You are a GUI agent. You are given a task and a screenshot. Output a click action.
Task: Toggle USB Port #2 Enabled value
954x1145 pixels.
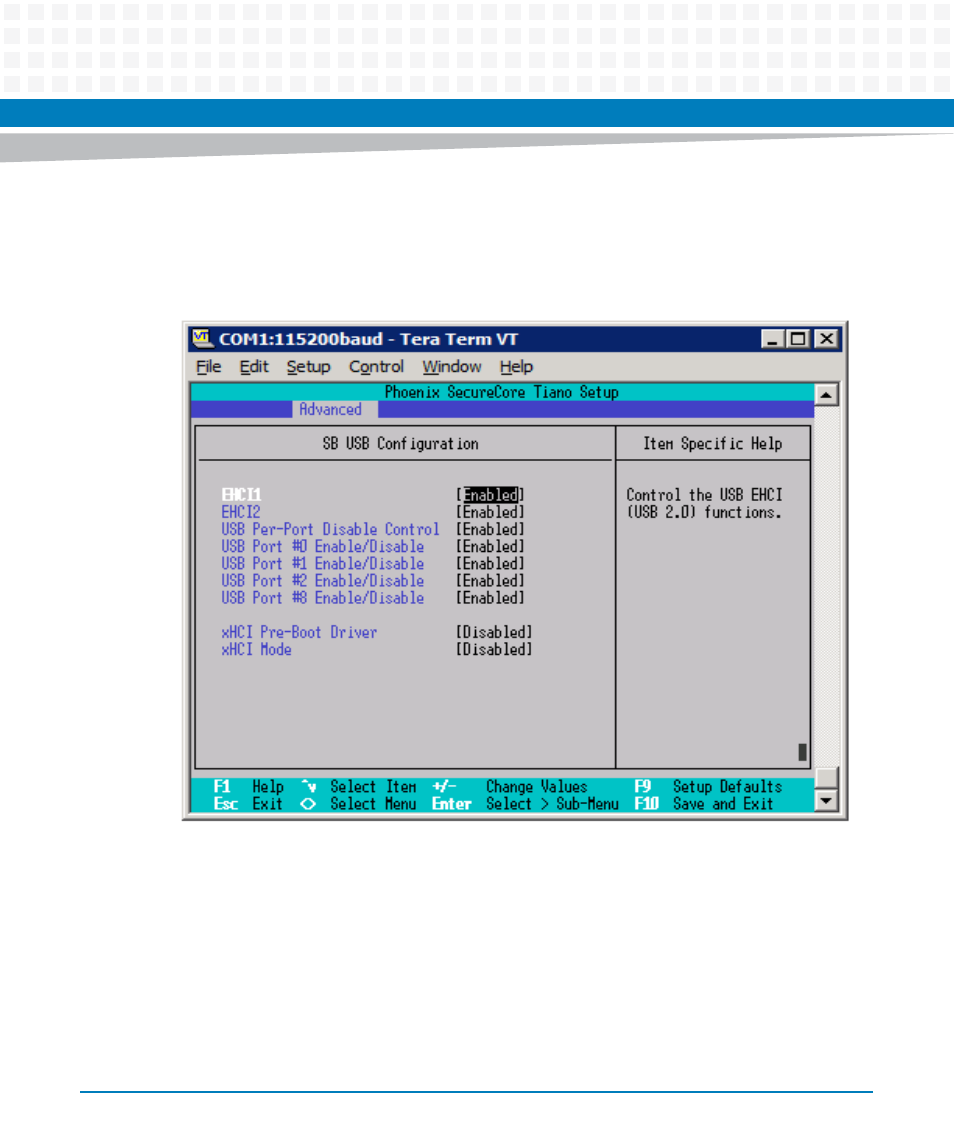coord(490,581)
